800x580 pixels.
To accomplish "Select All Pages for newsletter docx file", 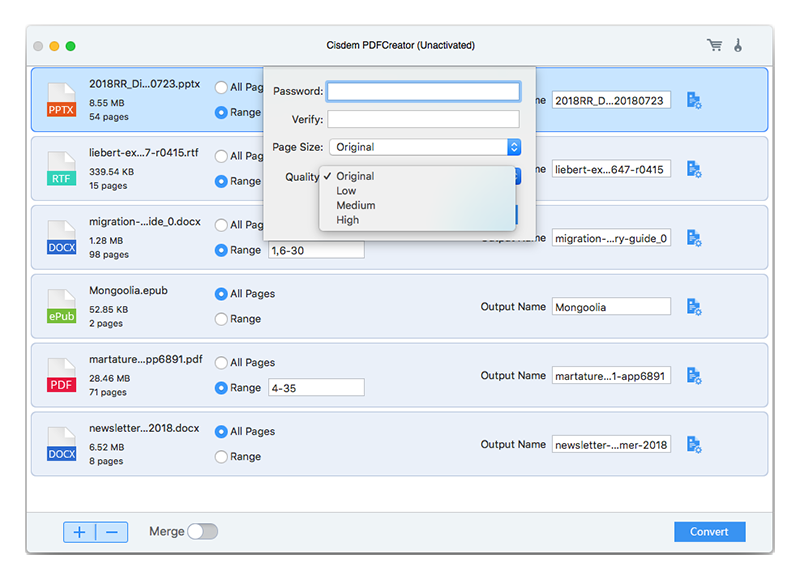I will 221,432.
